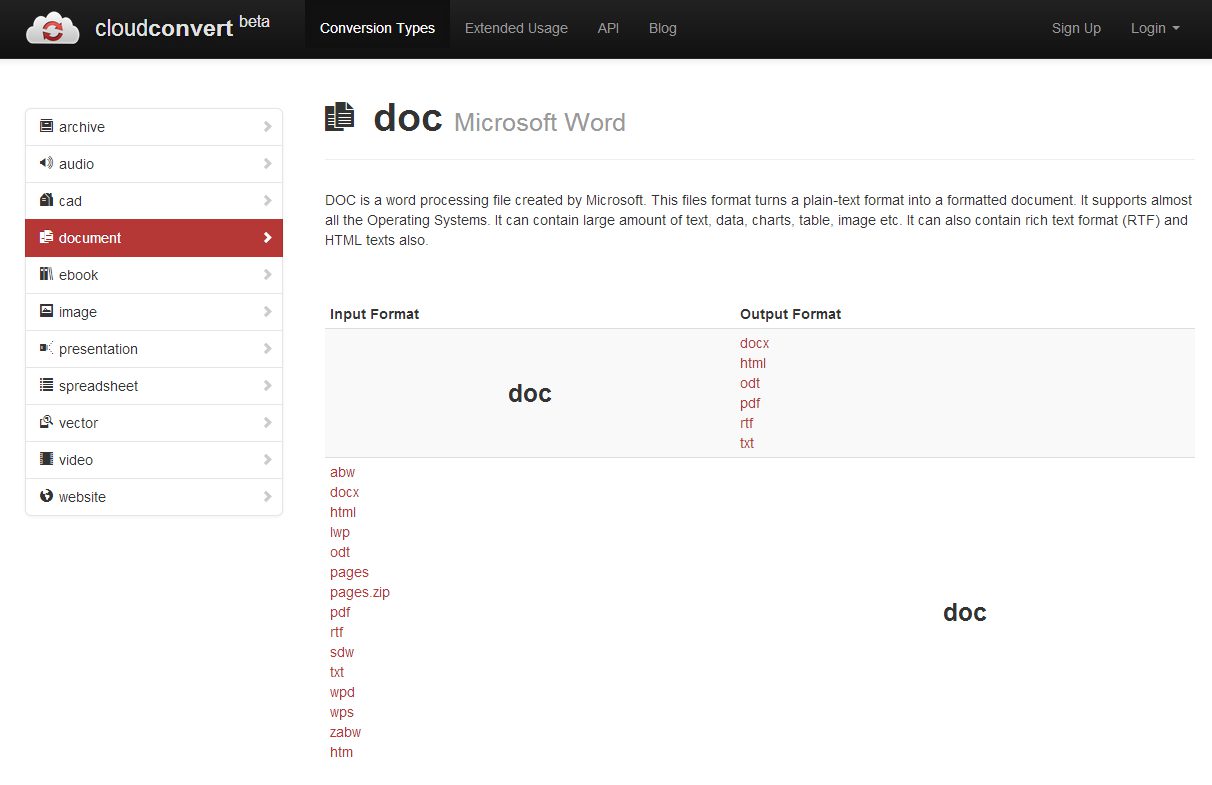Select the image picture icon
This screenshot has height=785, width=1212.
46,311
